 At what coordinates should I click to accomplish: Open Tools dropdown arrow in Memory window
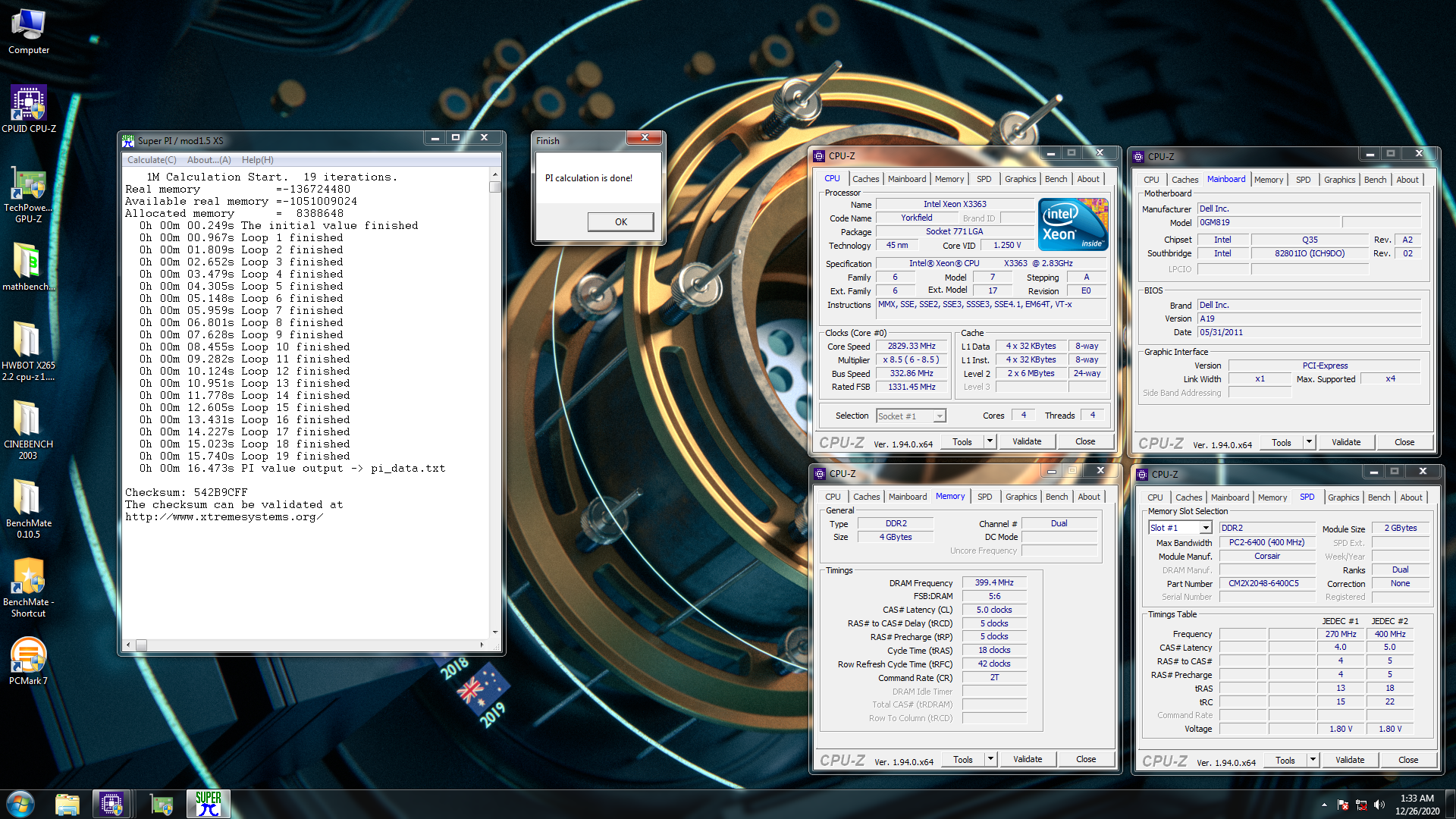point(990,759)
